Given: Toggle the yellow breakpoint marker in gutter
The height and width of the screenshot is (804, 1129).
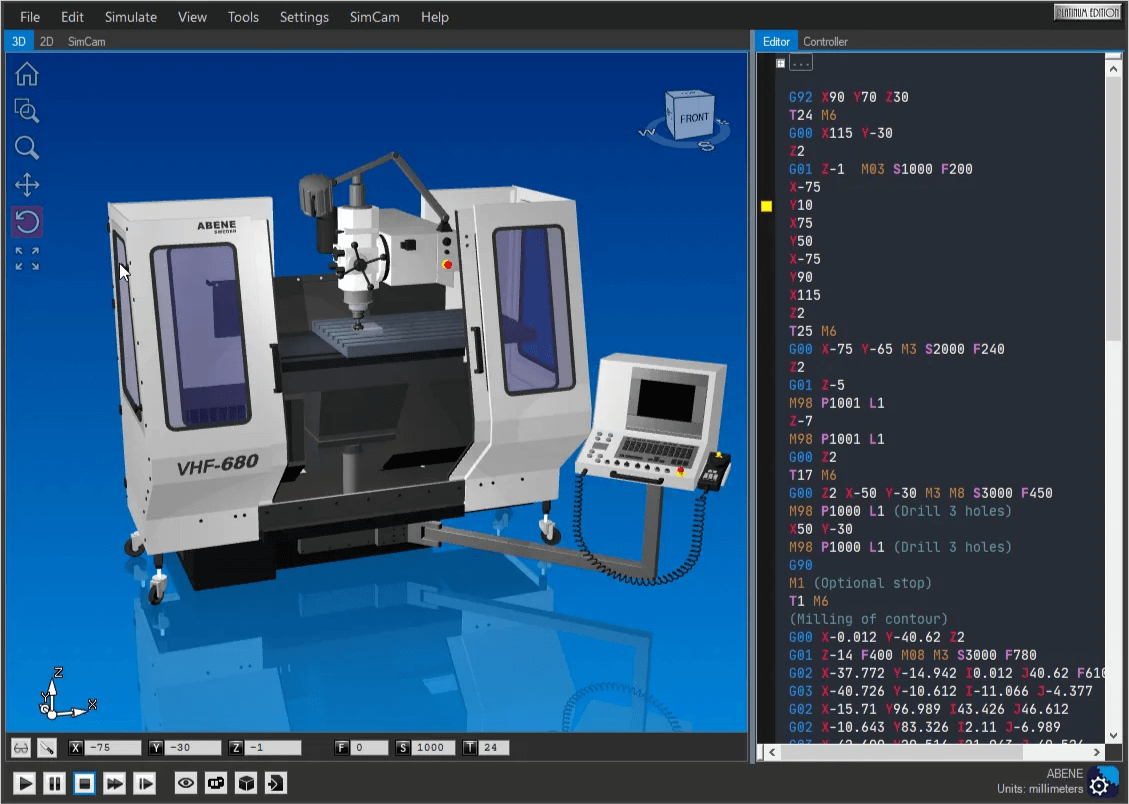Looking at the screenshot, I should tap(767, 206).
